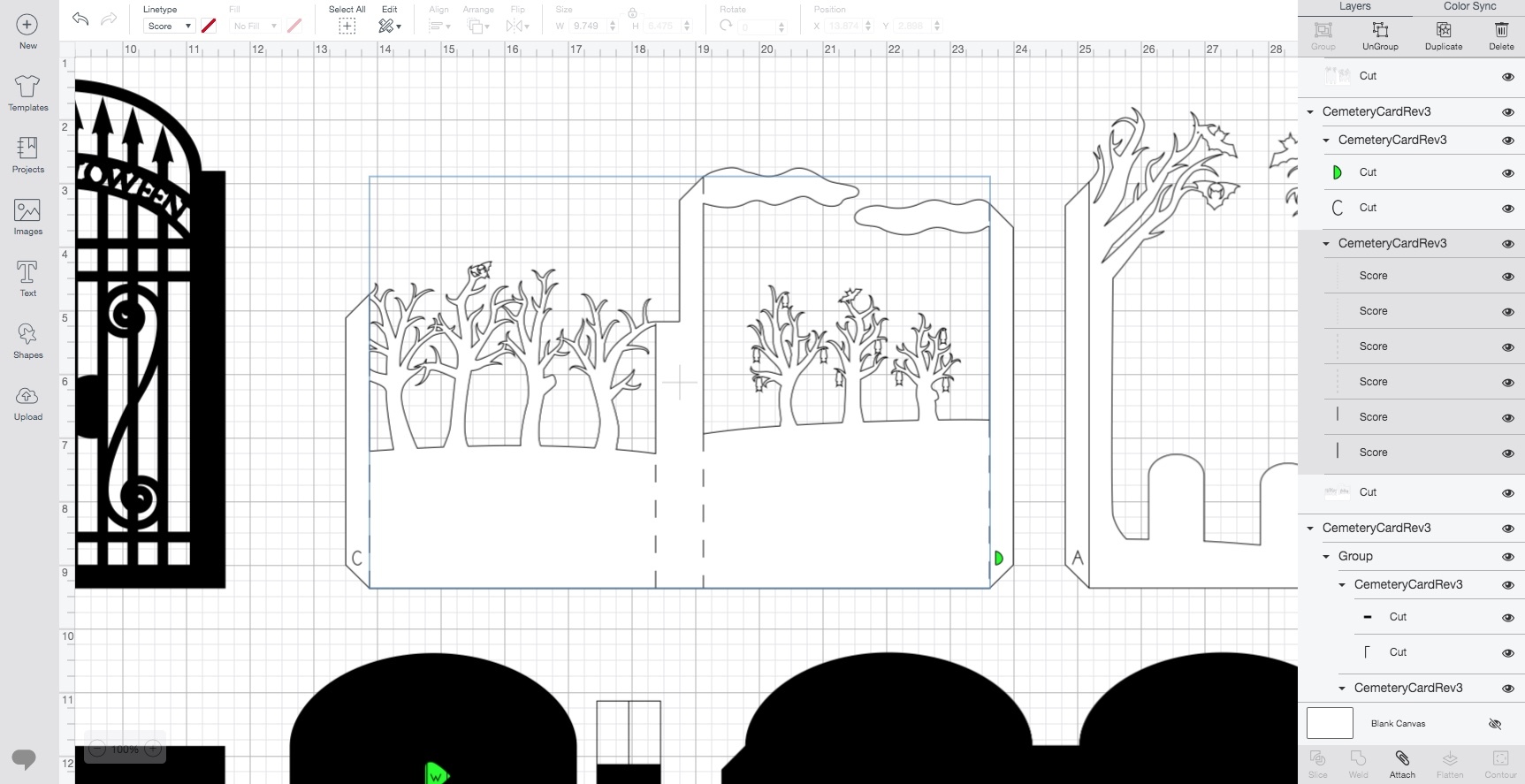1525x784 pixels.
Task: Delete the selected layer with trash icon
Action: (1501, 35)
